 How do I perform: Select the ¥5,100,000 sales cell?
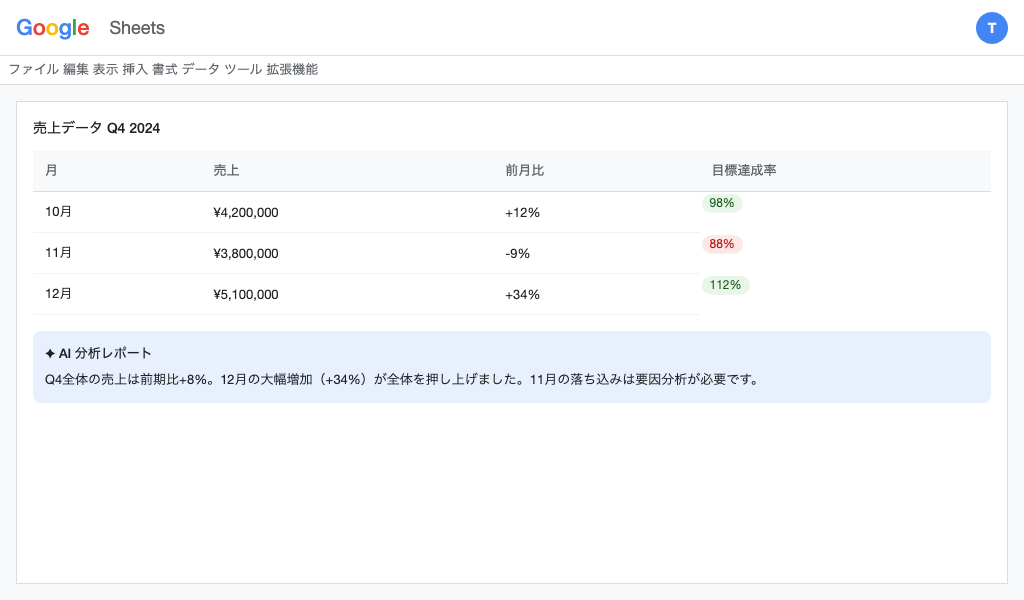coord(246,294)
